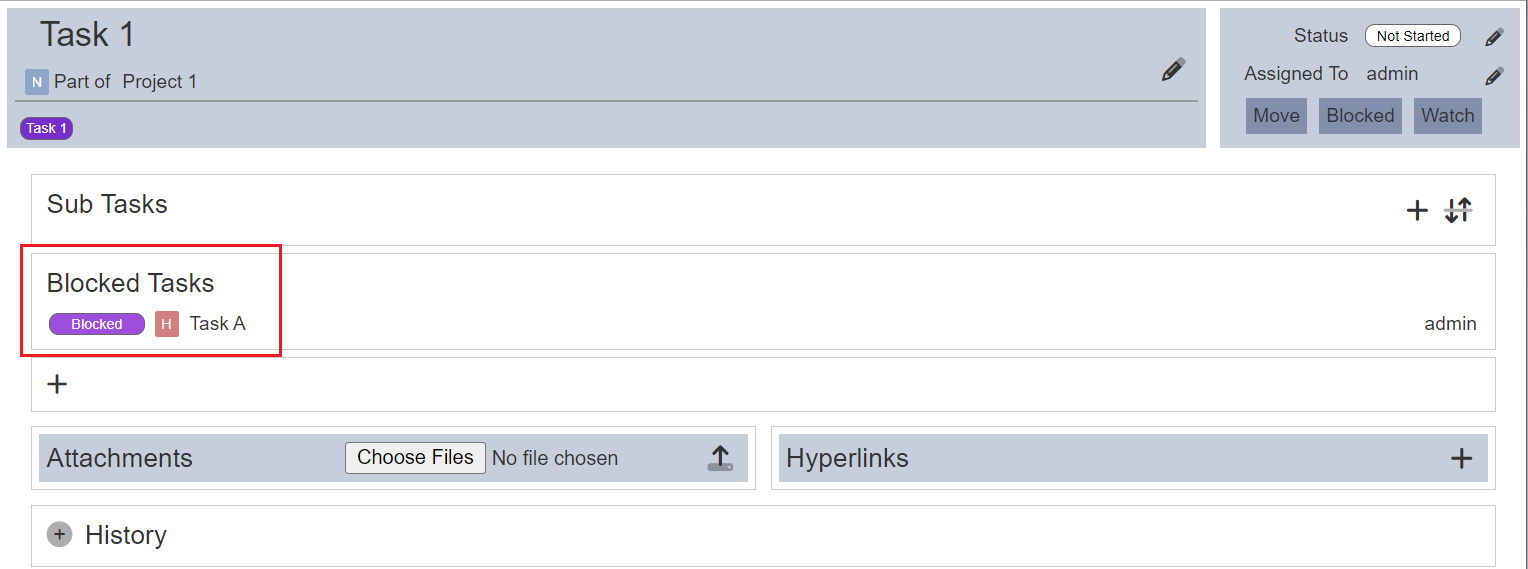Click the Move button
The image size is (1528, 569).
coord(1276,116)
